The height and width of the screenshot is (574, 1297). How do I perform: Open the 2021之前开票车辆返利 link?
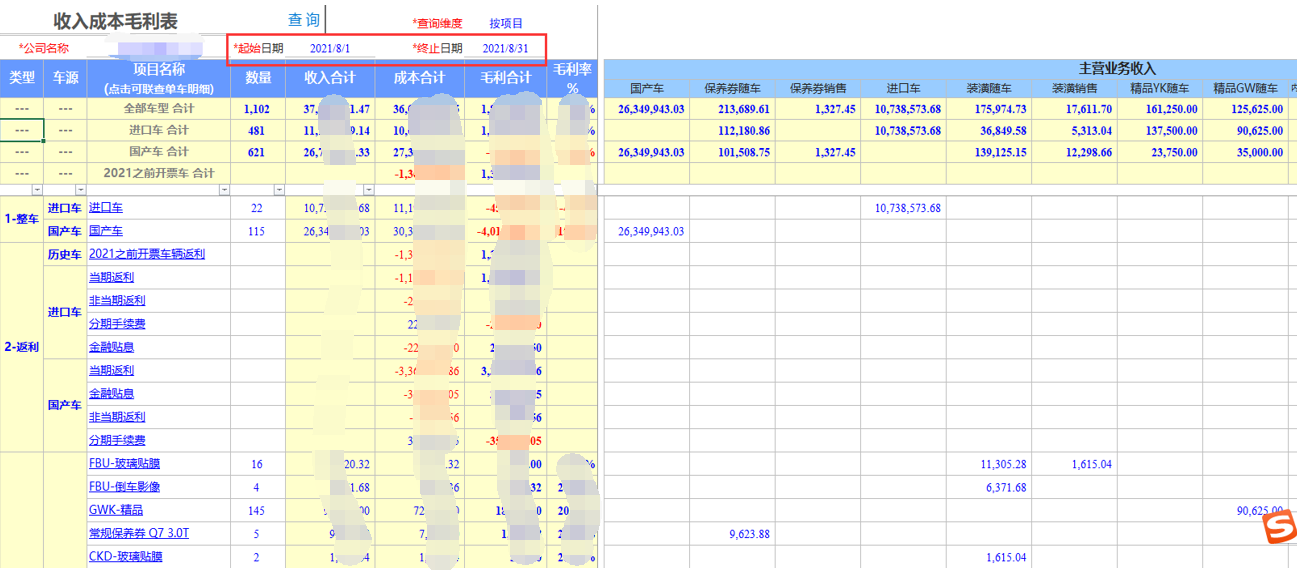click(x=147, y=254)
